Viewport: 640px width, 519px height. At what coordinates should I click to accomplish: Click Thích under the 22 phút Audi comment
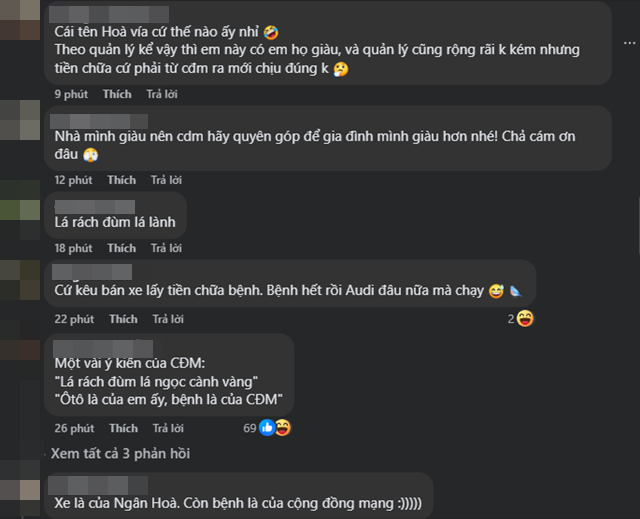(123, 319)
